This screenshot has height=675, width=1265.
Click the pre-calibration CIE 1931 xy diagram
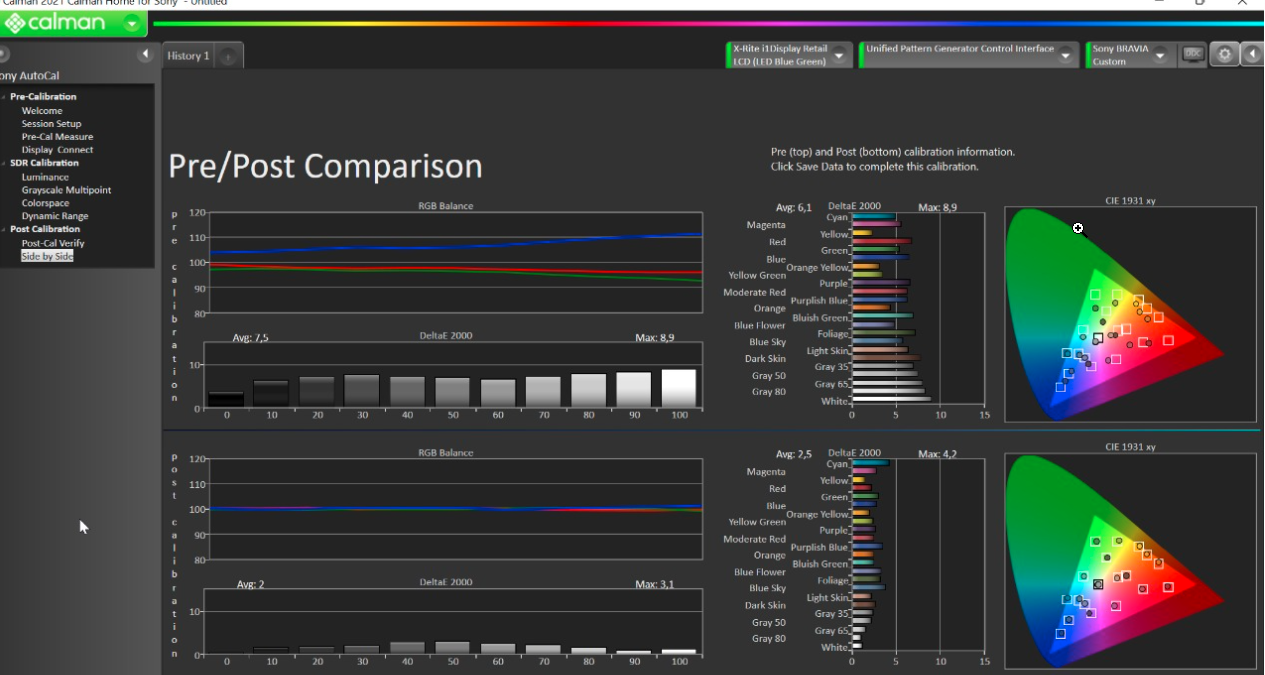tap(1130, 313)
